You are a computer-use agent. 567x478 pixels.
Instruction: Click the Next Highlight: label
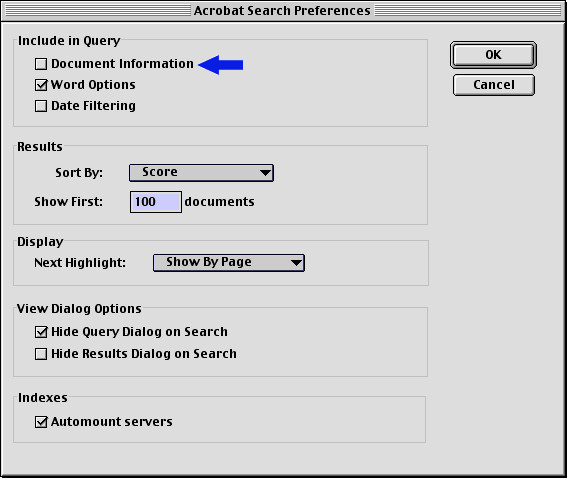point(80,263)
